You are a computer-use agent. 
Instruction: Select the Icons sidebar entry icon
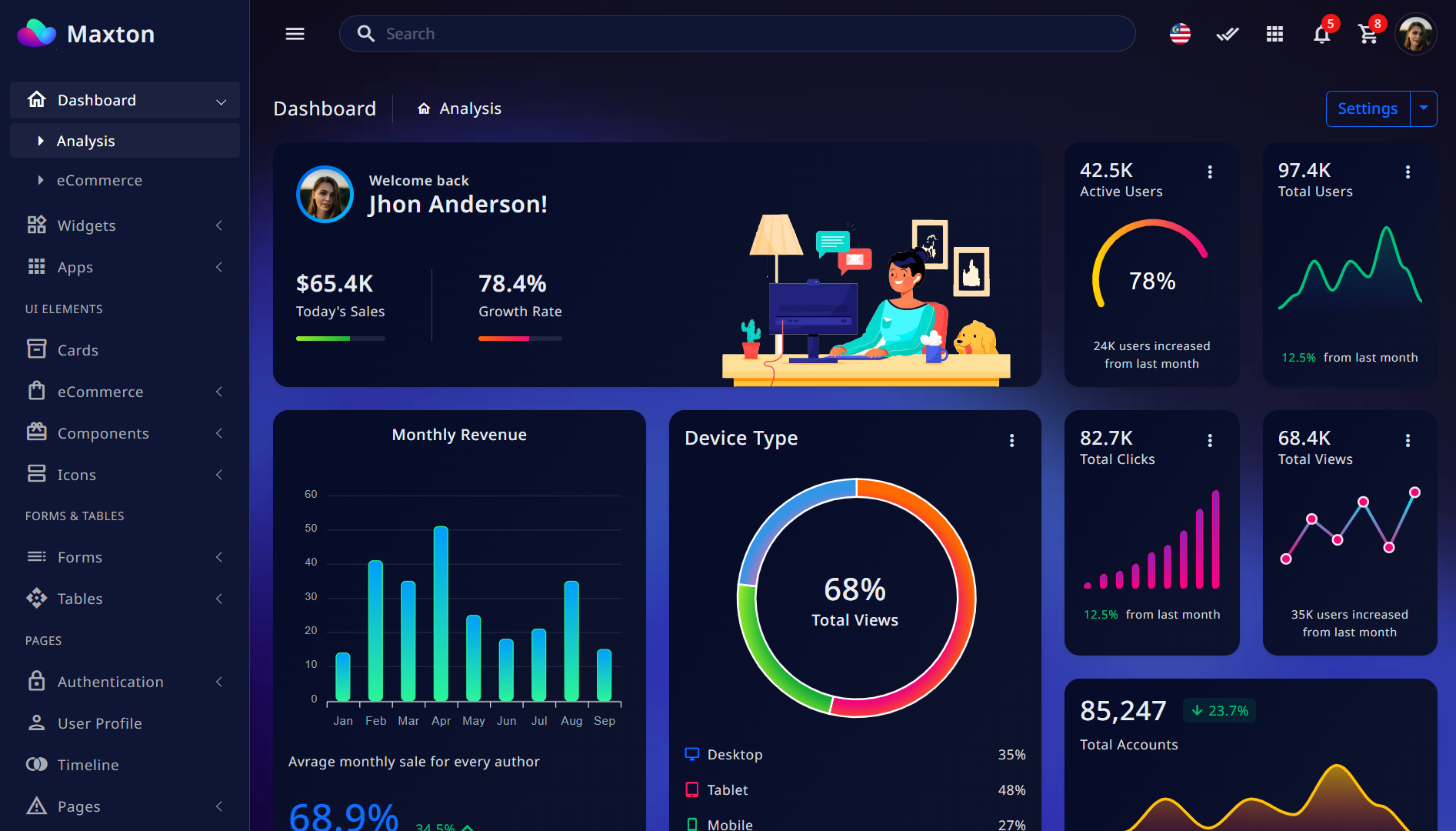(36, 474)
